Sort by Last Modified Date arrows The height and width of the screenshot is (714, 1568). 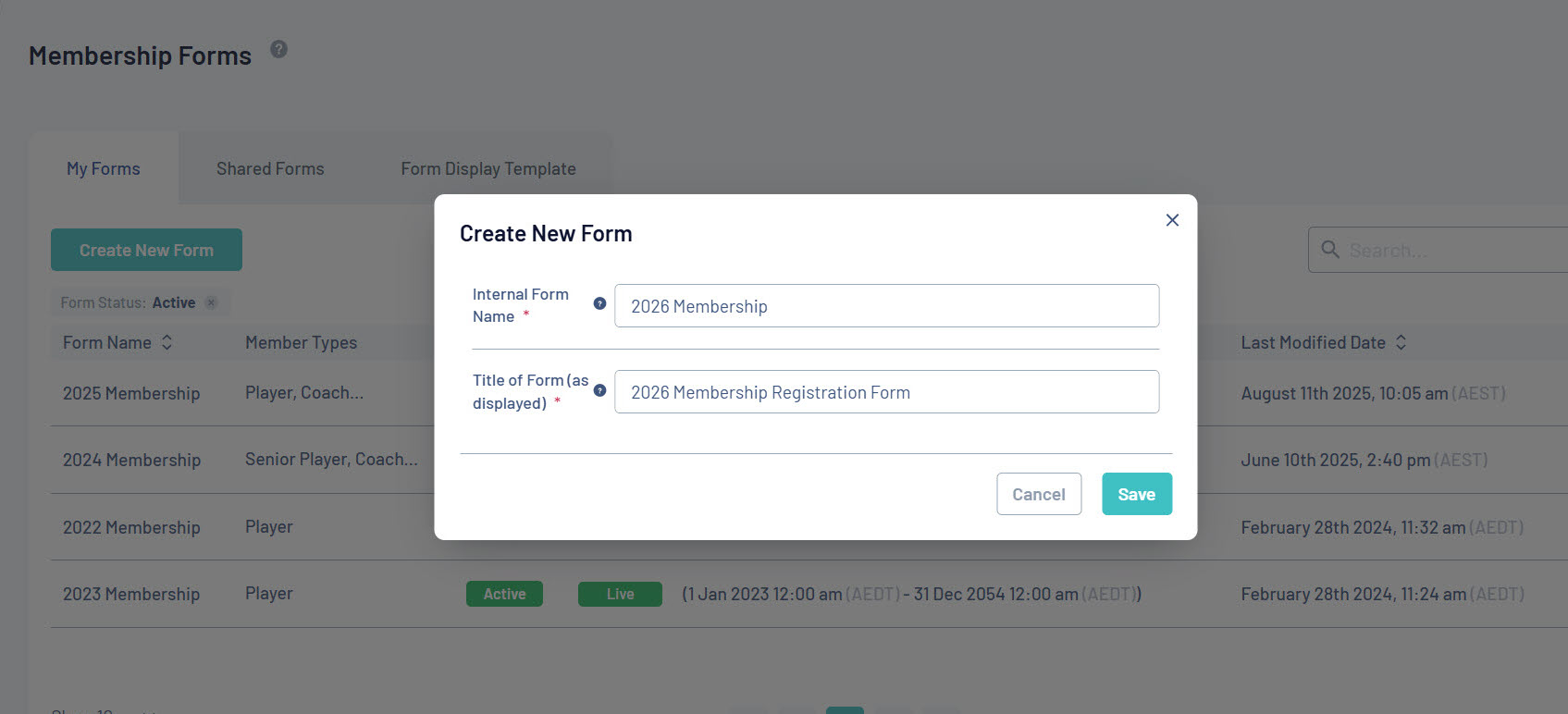pos(1401,342)
